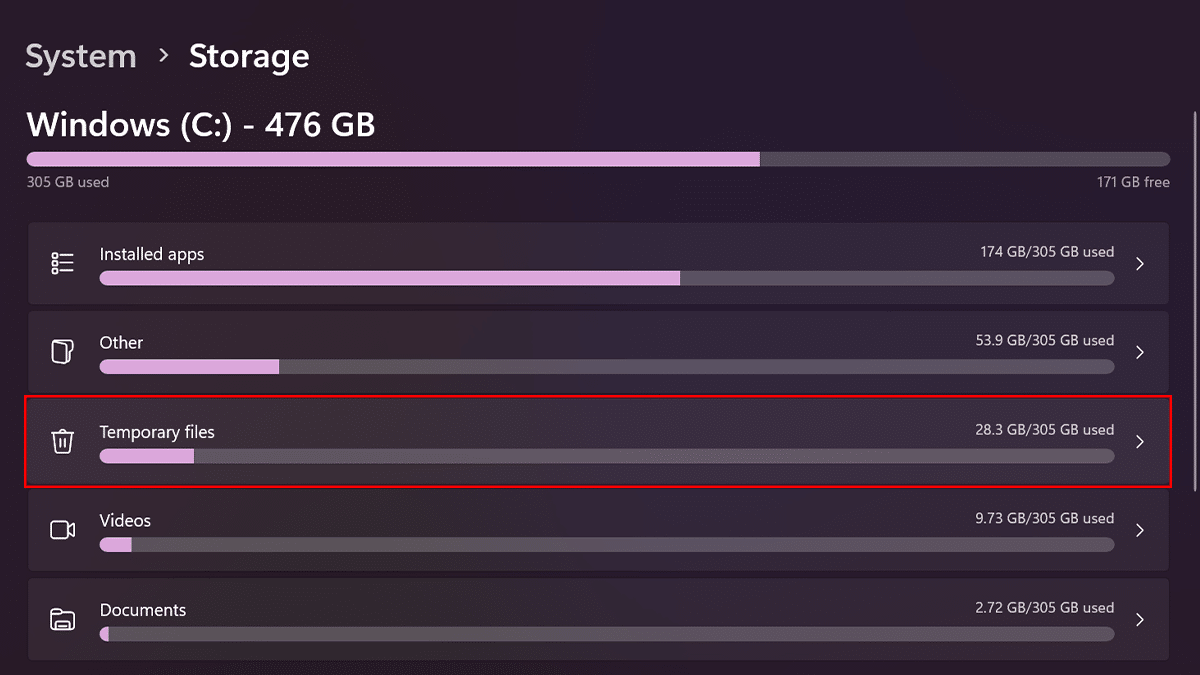Select the Videos storage label
Viewport: 1200px width, 675px height.
[x=125, y=521]
